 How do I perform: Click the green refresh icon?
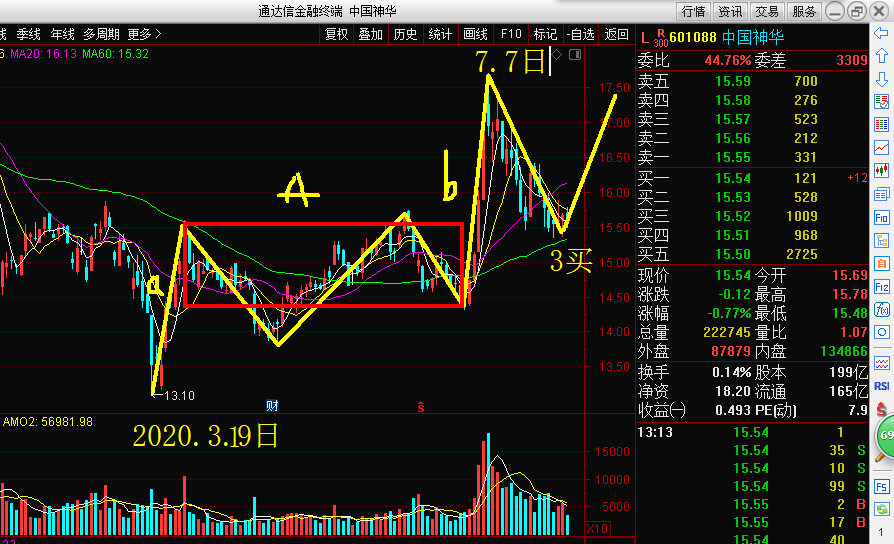(881, 509)
